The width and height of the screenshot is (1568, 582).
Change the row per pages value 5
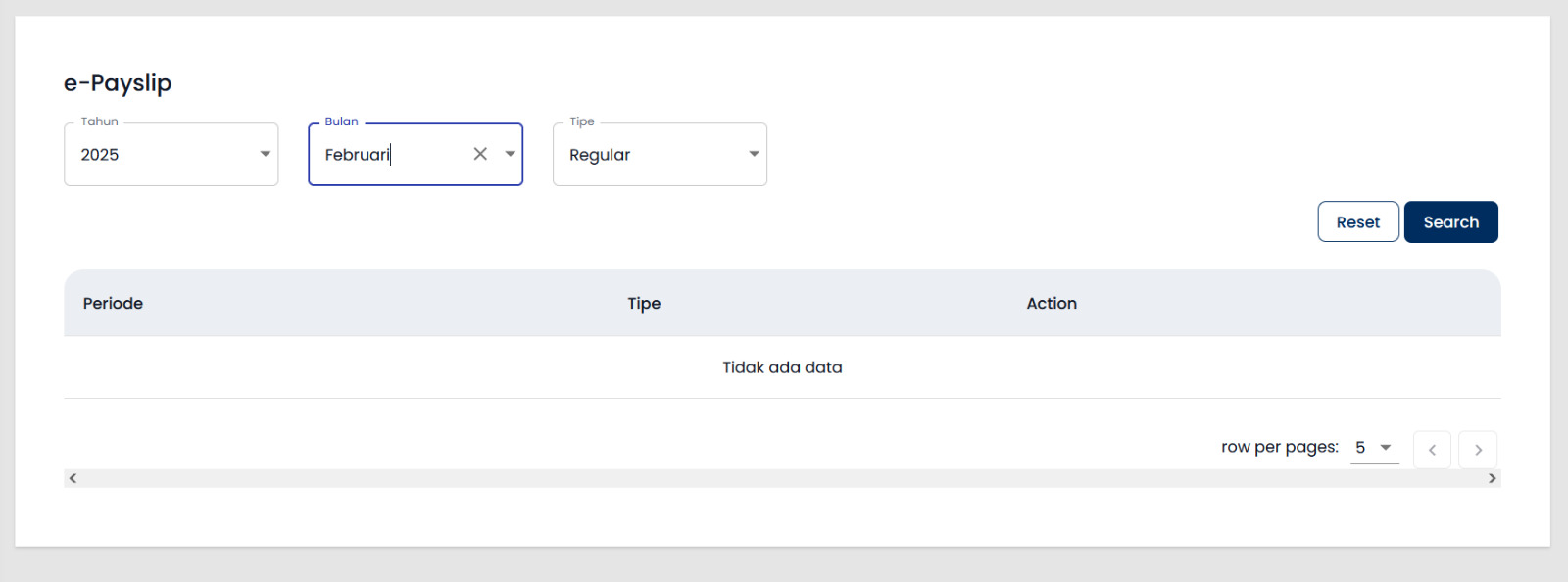(1374, 448)
